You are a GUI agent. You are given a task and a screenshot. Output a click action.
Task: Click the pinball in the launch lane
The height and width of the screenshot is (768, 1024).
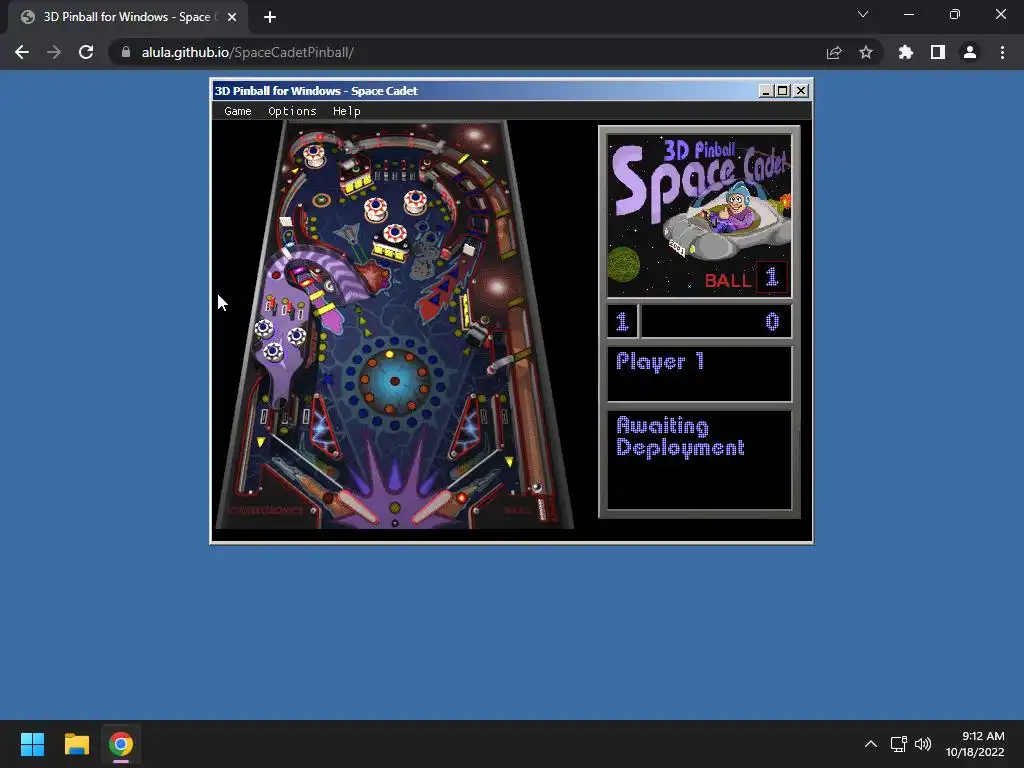click(537, 487)
